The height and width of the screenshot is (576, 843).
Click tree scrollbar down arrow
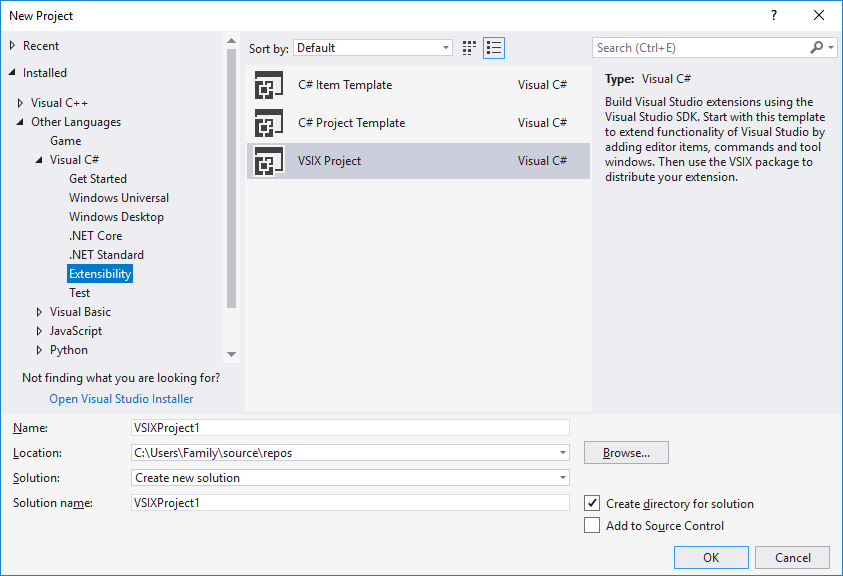tap(232, 354)
